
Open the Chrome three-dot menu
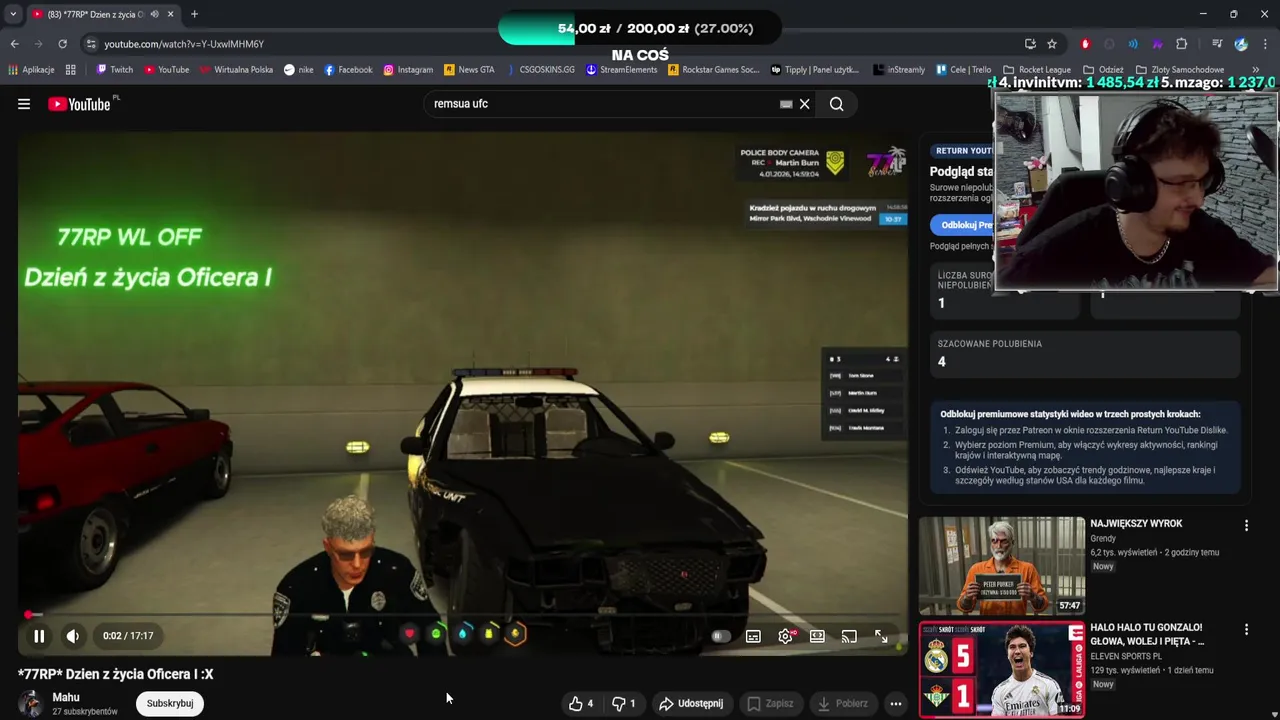pyautogui.click(x=1265, y=44)
